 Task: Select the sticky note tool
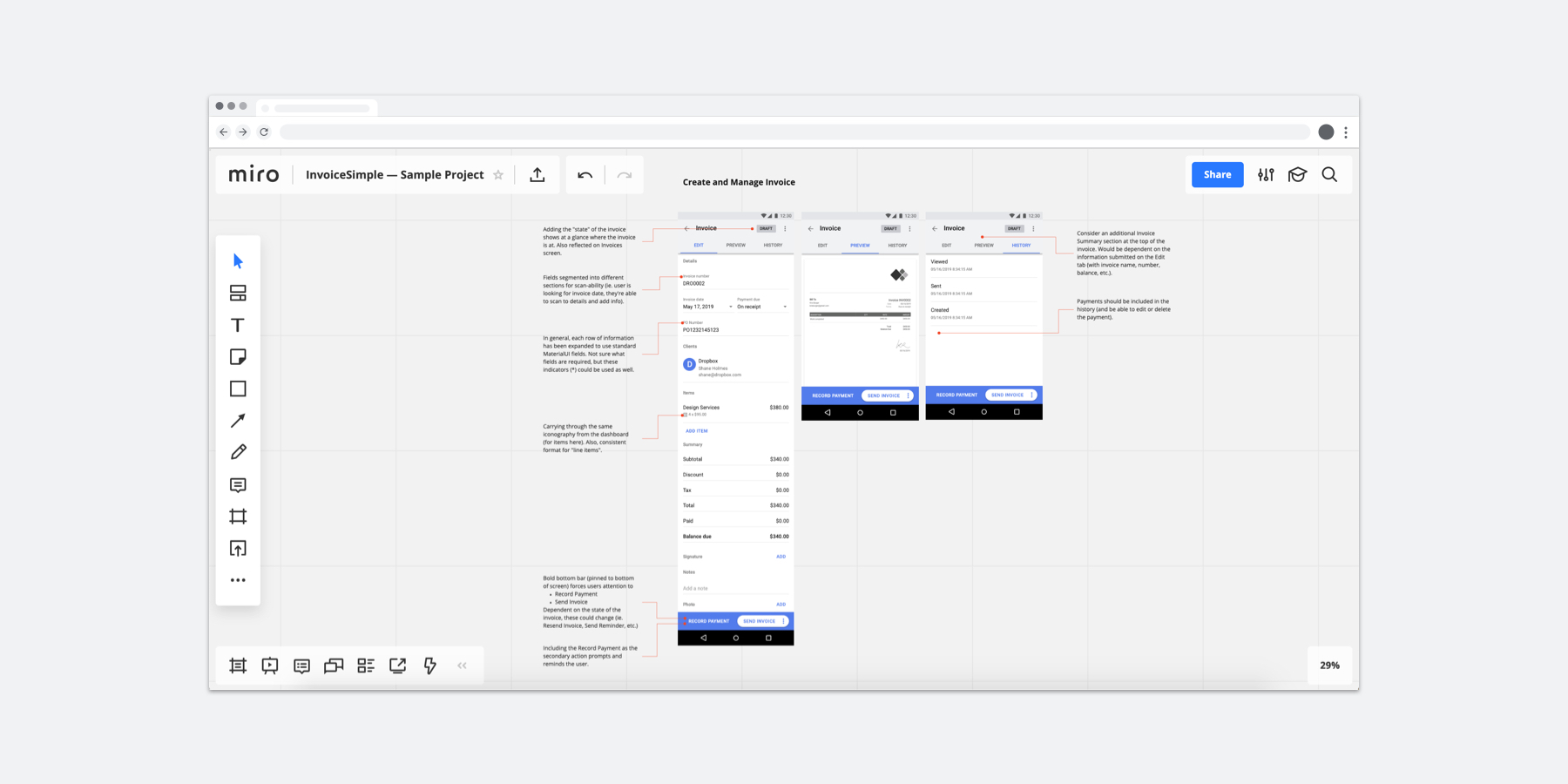click(x=237, y=356)
